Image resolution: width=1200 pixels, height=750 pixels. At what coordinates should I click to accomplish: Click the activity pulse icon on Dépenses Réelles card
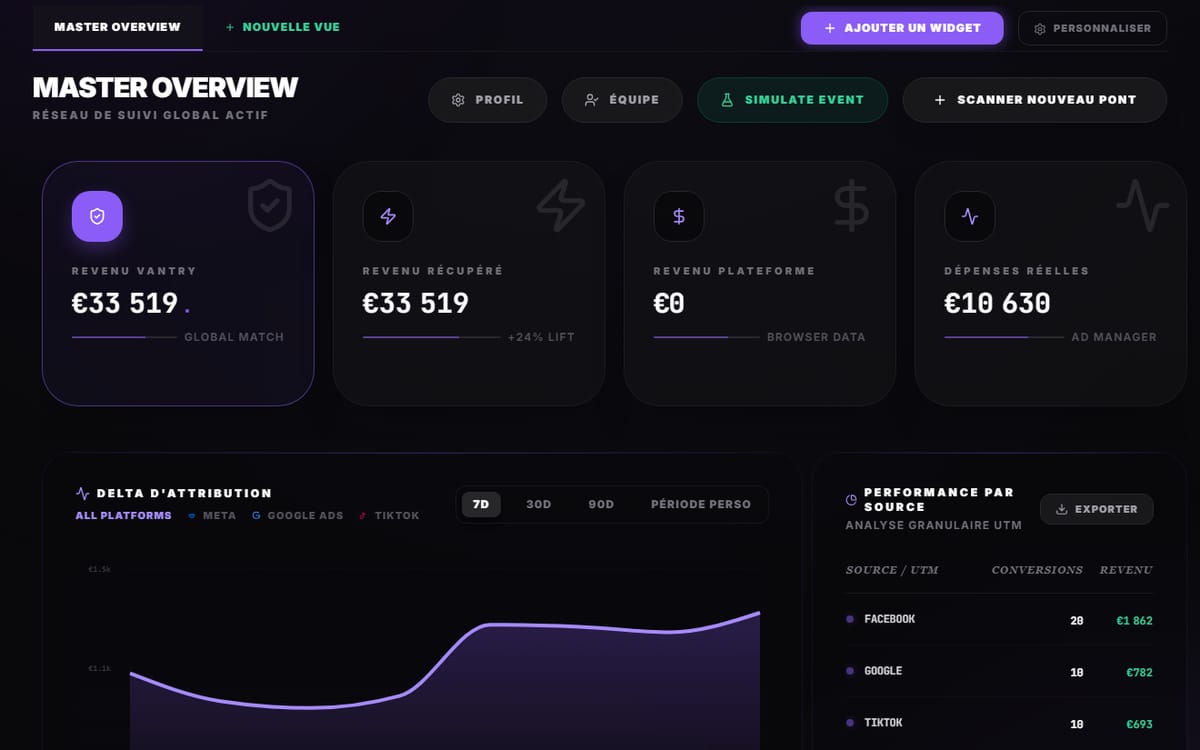(x=970, y=216)
